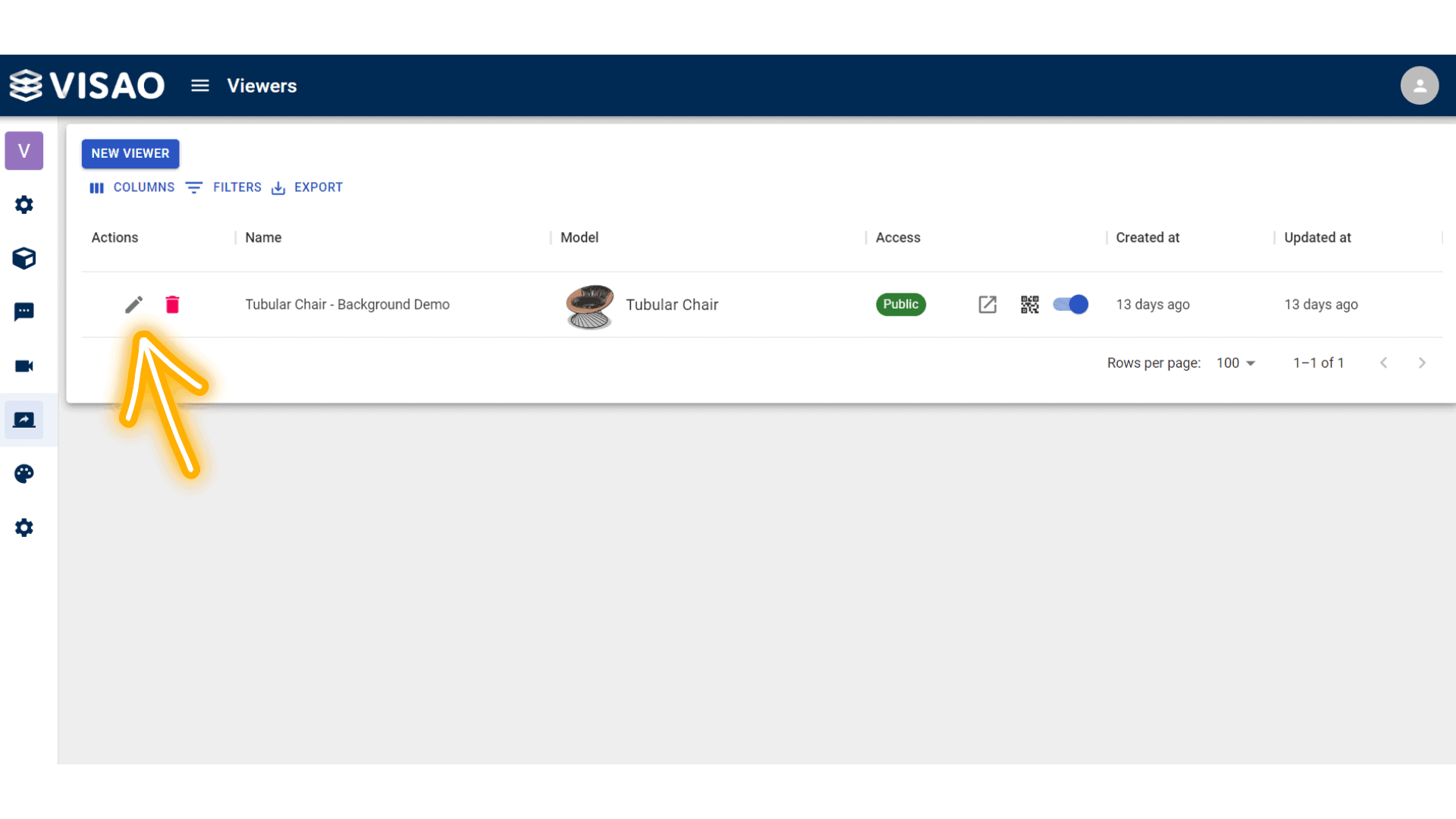The width and height of the screenshot is (1456, 819).
Task: Expand the rows per page dropdown
Action: pyautogui.click(x=1236, y=363)
